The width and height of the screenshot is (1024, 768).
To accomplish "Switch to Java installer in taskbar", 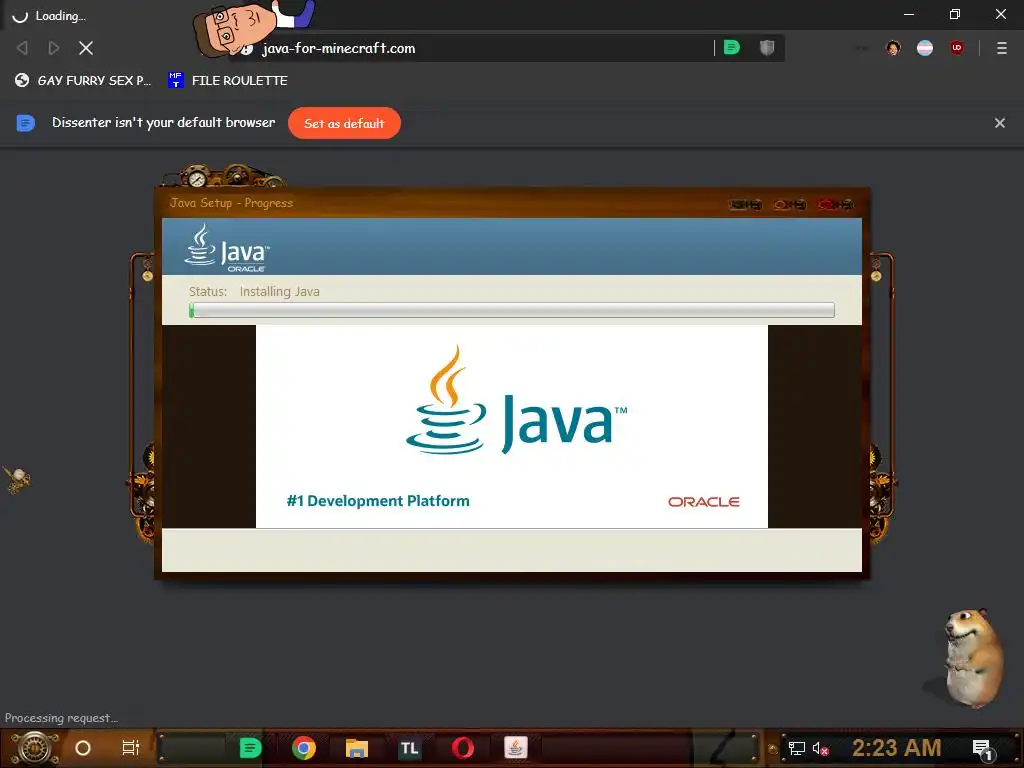I will pyautogui.click(x=515, y=748).
